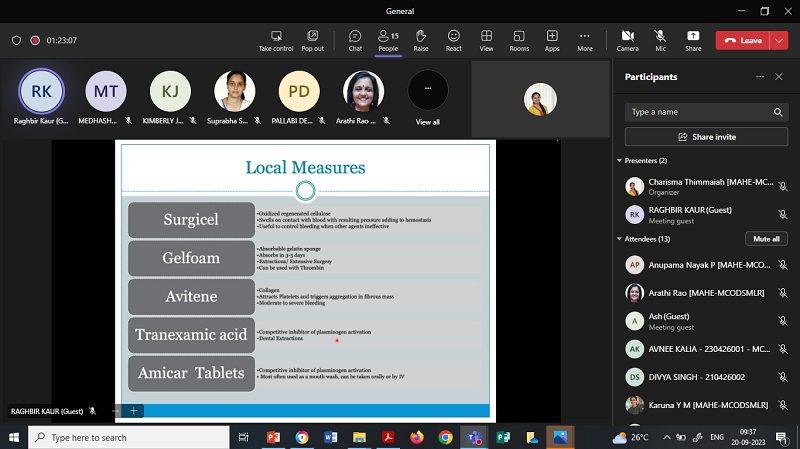Click Take control of presentation
Viewport: 800px width, 449px height.
tap(276, 40)
